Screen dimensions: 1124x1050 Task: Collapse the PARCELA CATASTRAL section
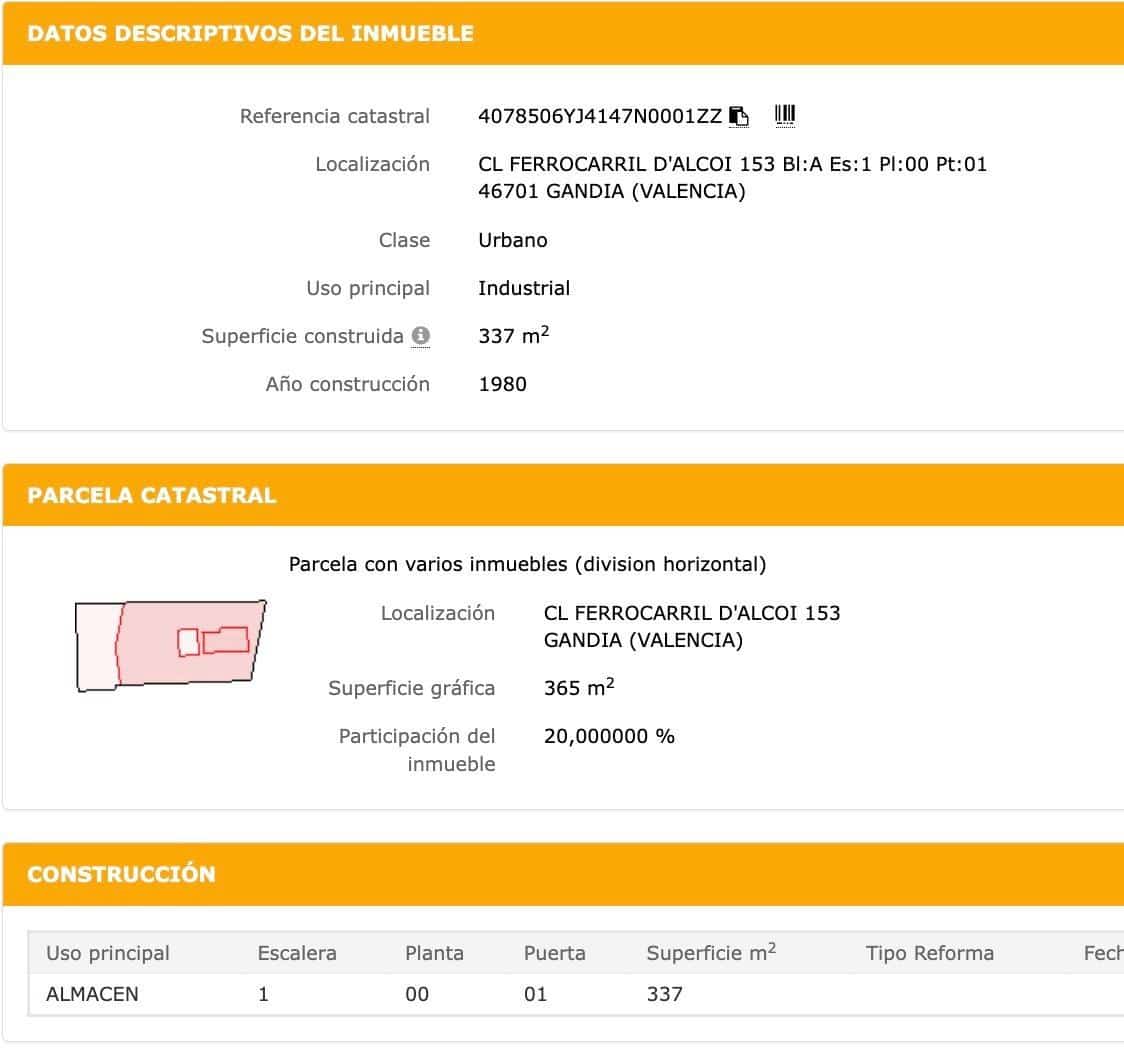pyautogui.click(x=153, y=495)
